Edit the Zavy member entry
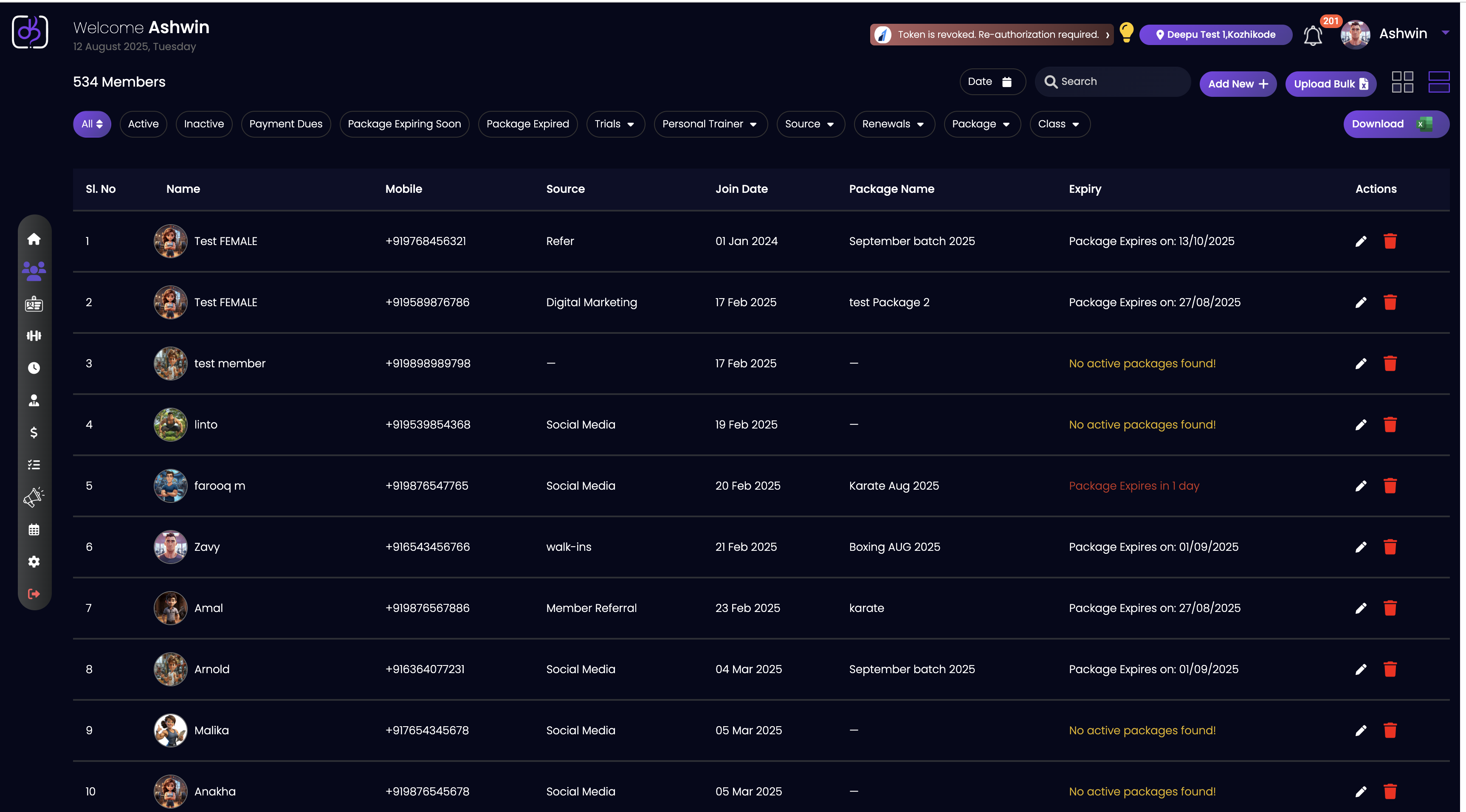Image resolution: width=1466 pixels, height=812 pixels. [x=1360, y=547]
